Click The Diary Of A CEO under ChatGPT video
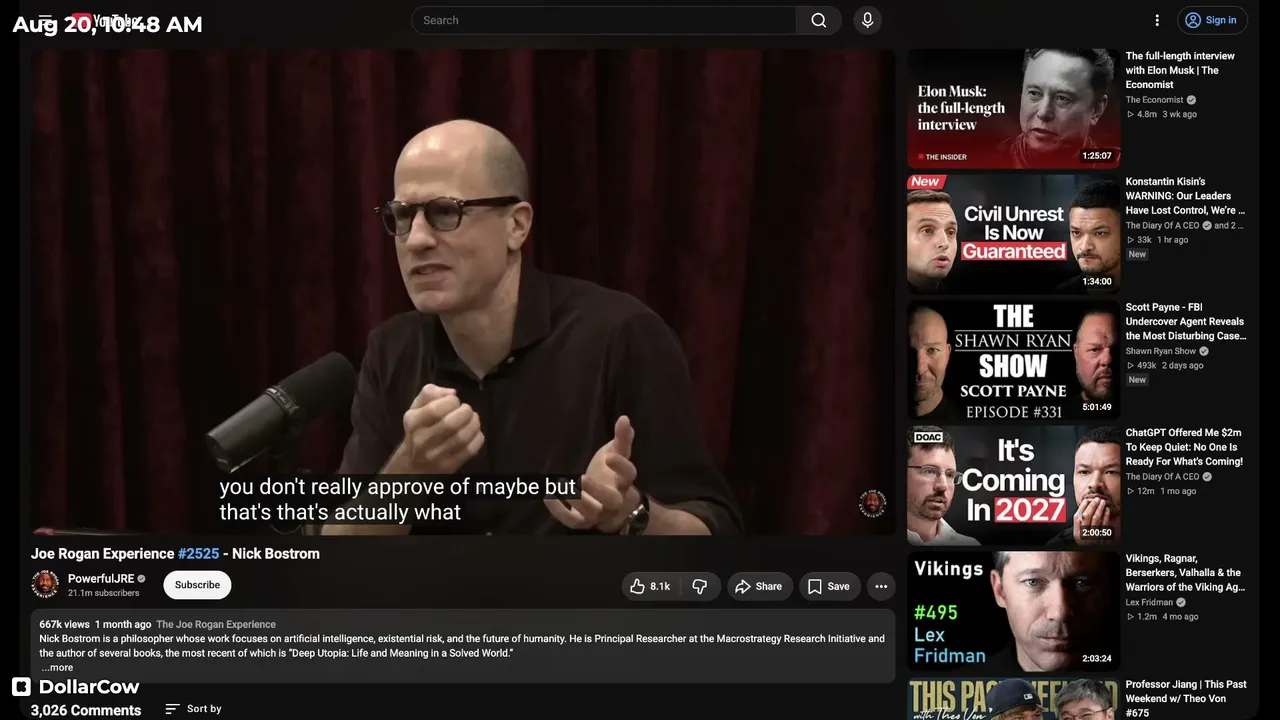Image resolution: width=1280 pixels, height=720 pixels. click(1162, 477)
